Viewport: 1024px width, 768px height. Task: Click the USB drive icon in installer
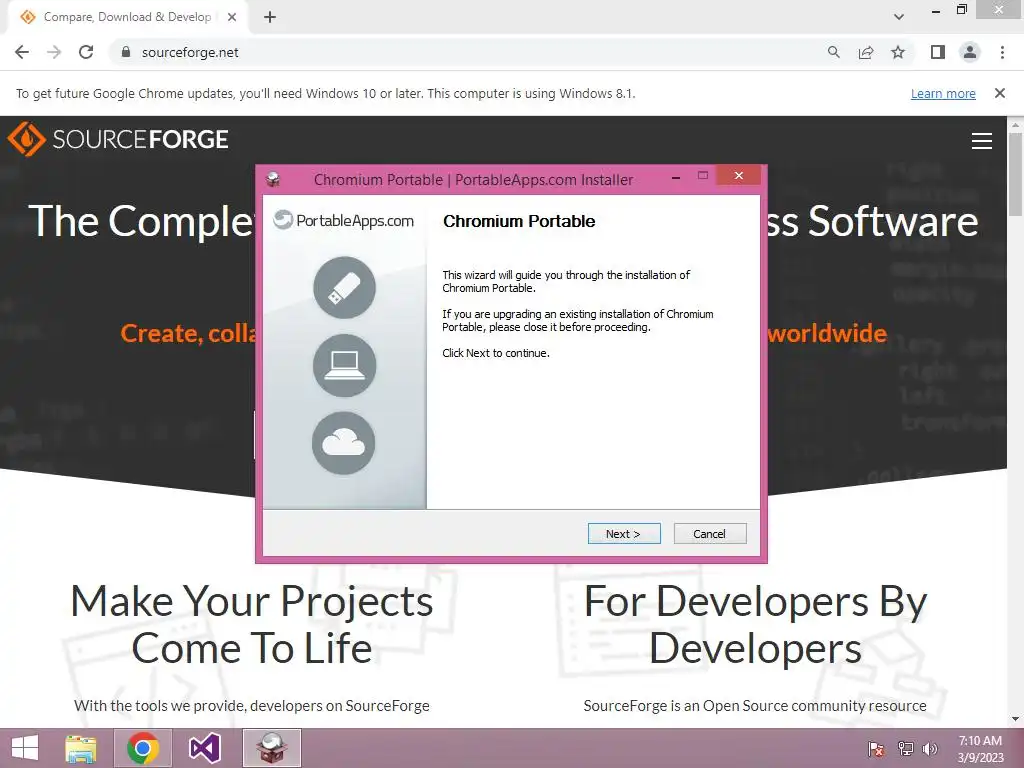point(344,287)
